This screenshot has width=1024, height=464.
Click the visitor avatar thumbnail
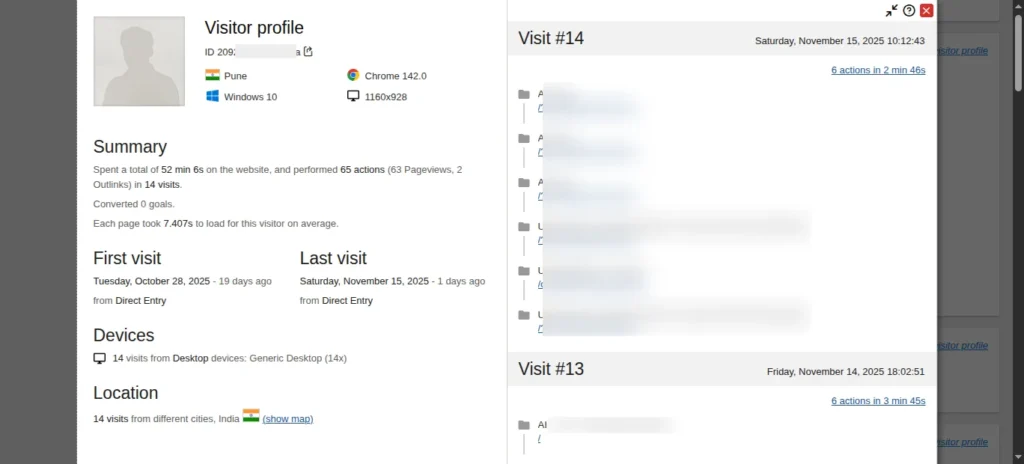click(x=139, y=61)
